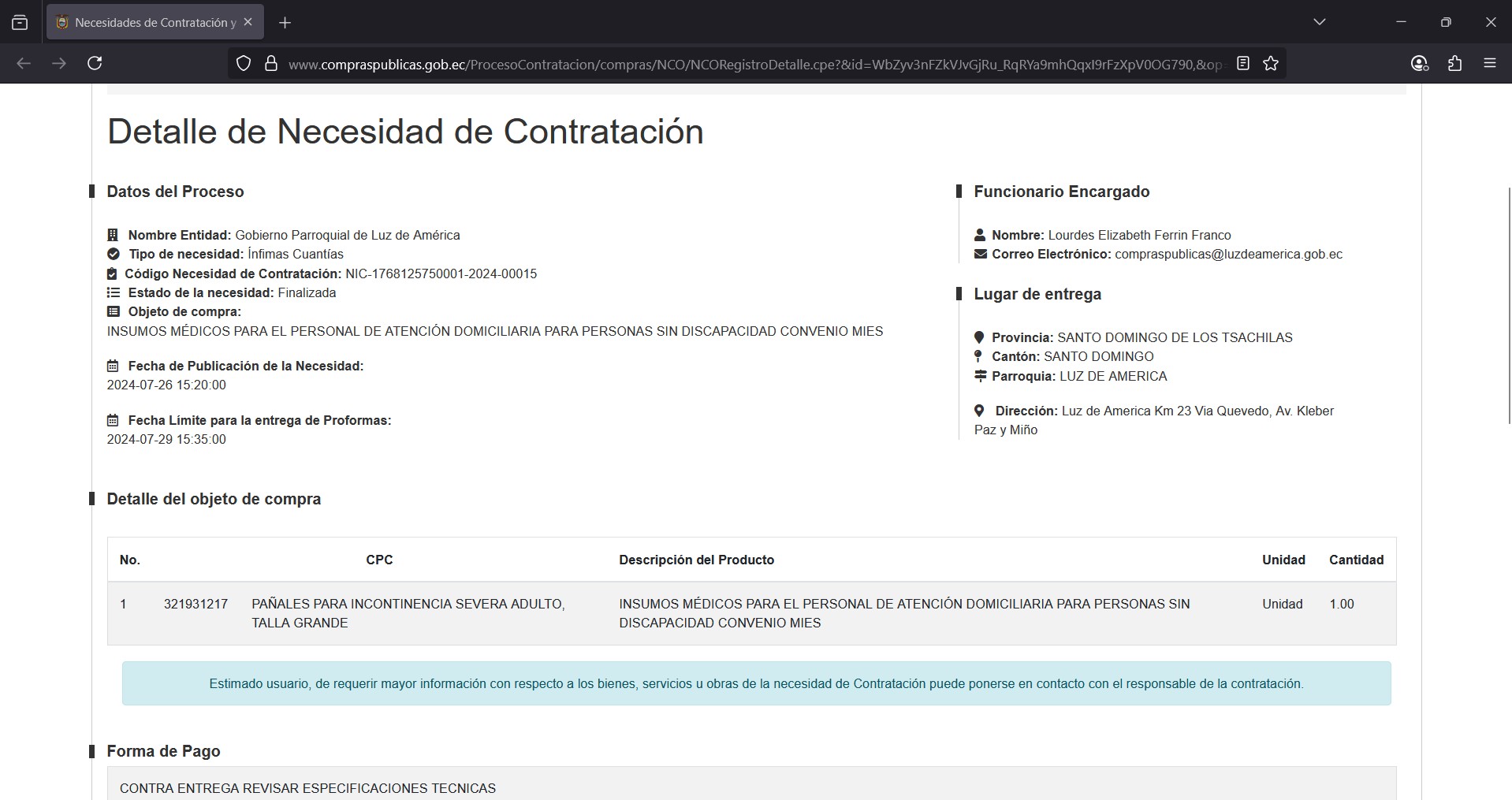1512x800 pixels.
Task: Click the Detalle de Necesidad de Contratación heading
Action: tap(405, 132)
